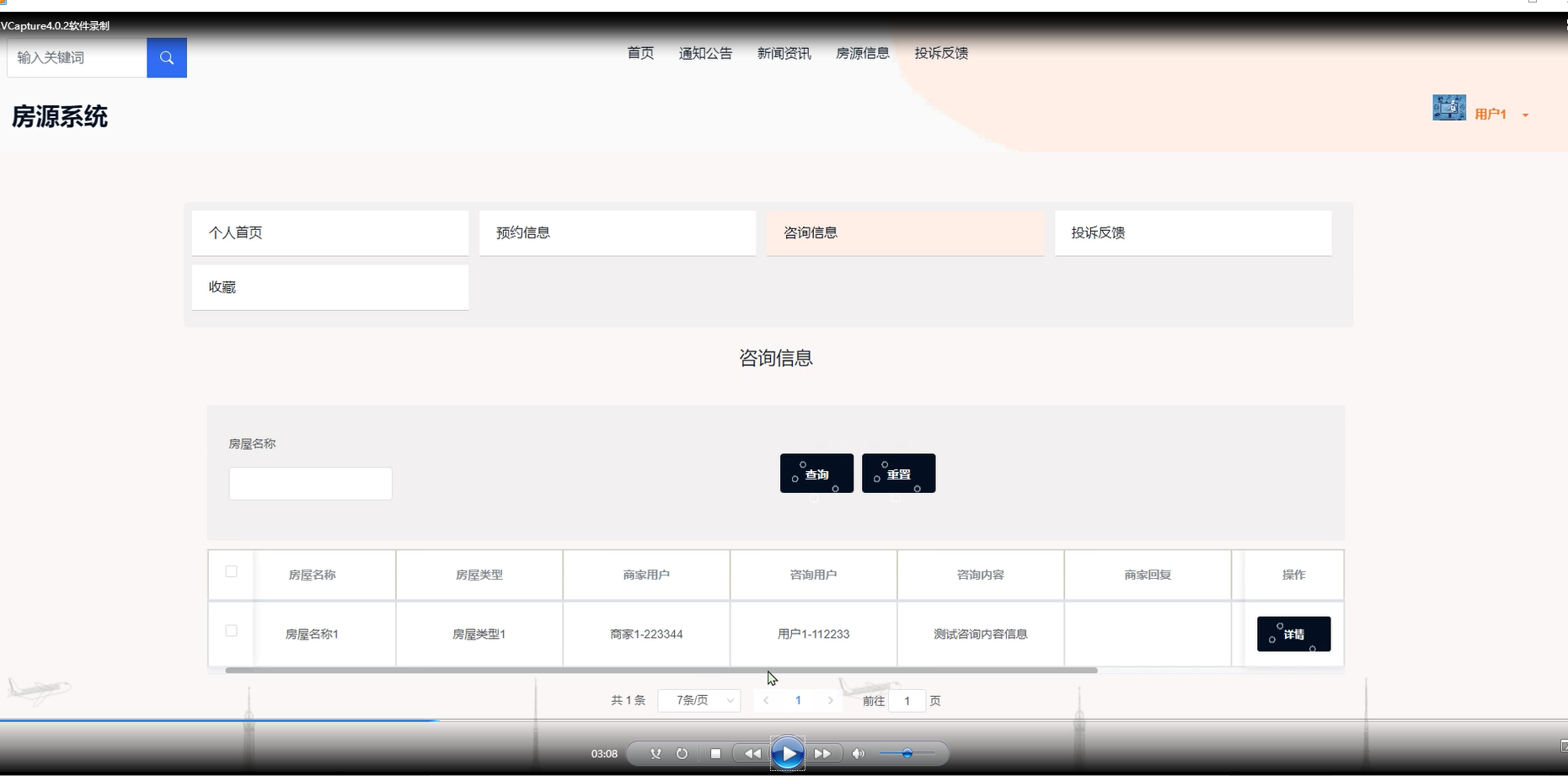The width and height of the screenshot is (1568, 776).
Task: Click the 商家回复 column header
Action: pyautogui.click(x=1148, y=575)
